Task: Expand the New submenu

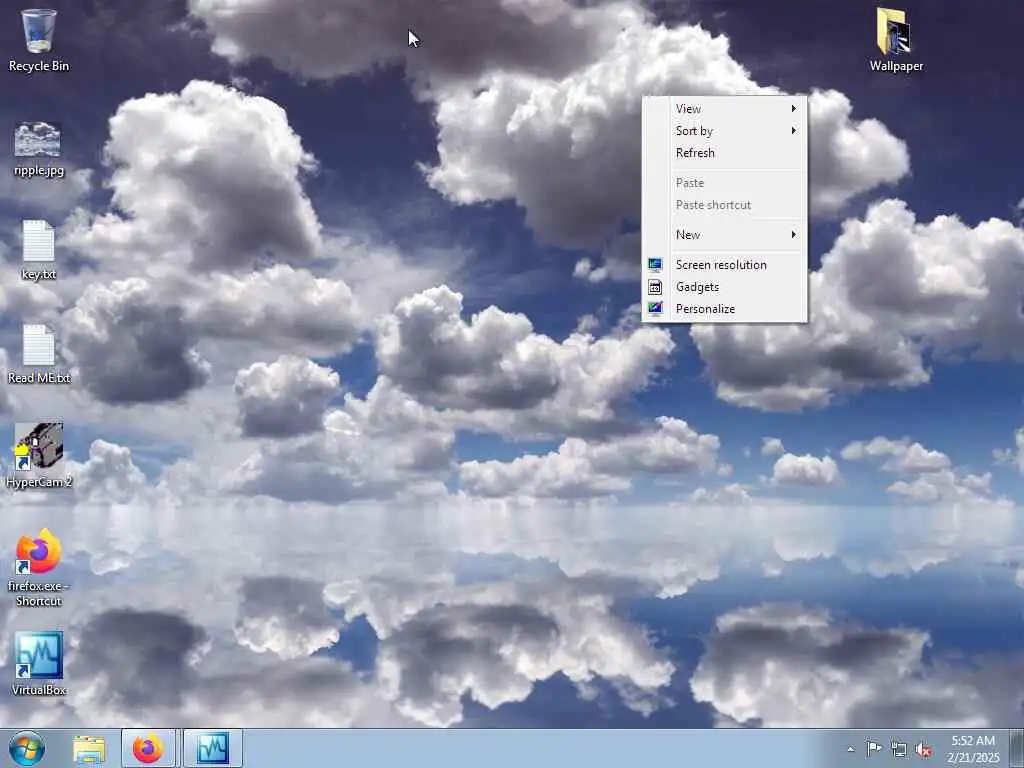Action: pyautogui.click(x=724, y=234)
